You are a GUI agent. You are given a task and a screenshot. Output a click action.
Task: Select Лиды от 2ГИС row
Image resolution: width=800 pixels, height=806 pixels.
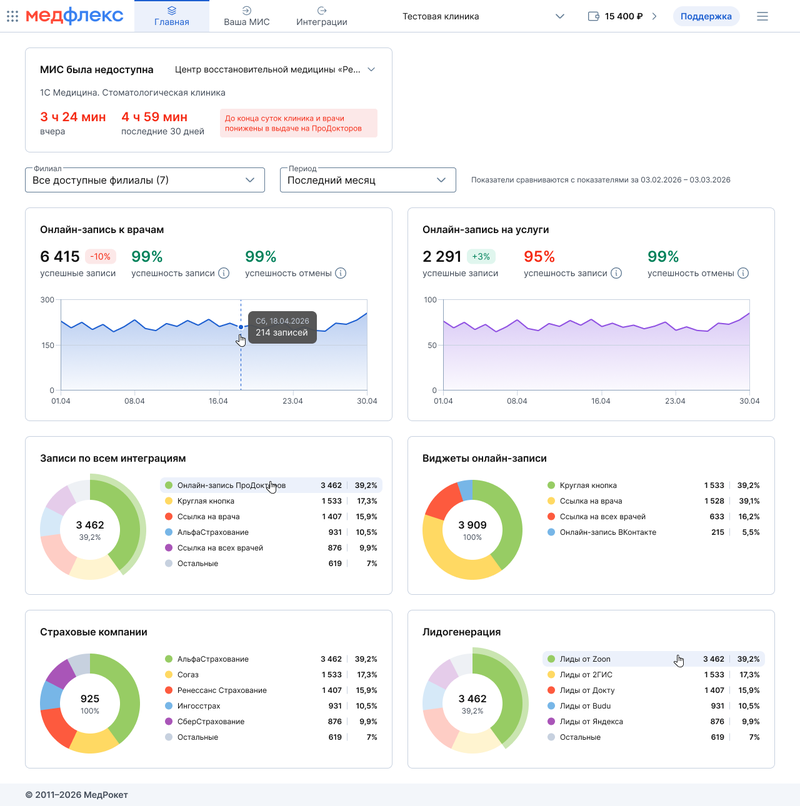coord(654,674)
